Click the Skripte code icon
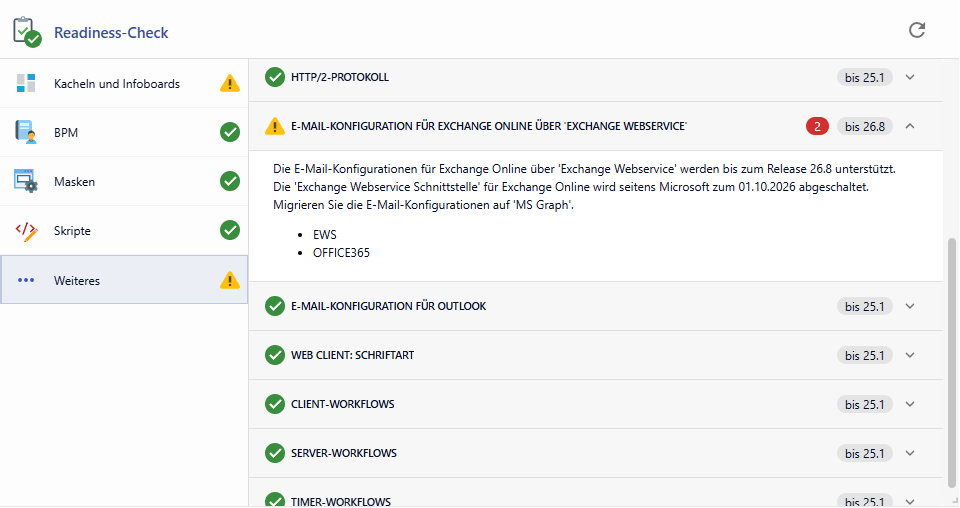The image size is (960, 508). 26,231
